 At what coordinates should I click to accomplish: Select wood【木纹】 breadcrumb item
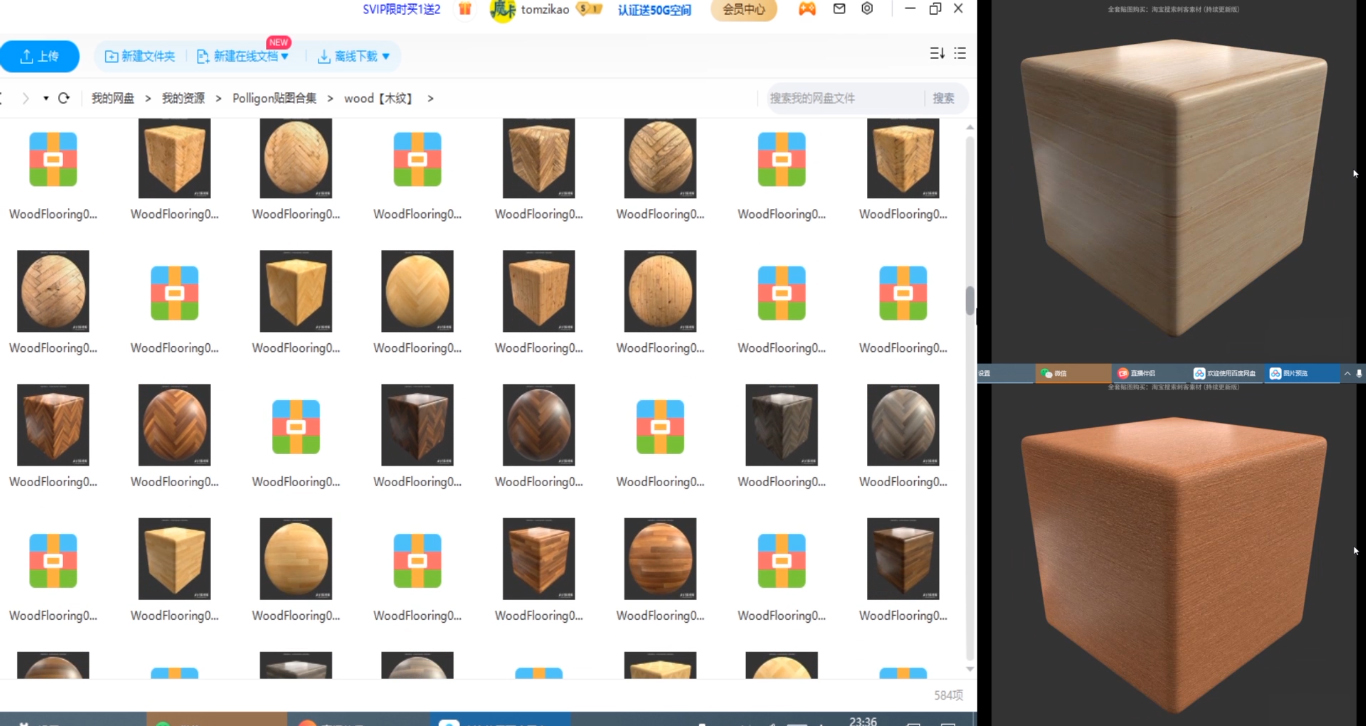coord(379,98)
